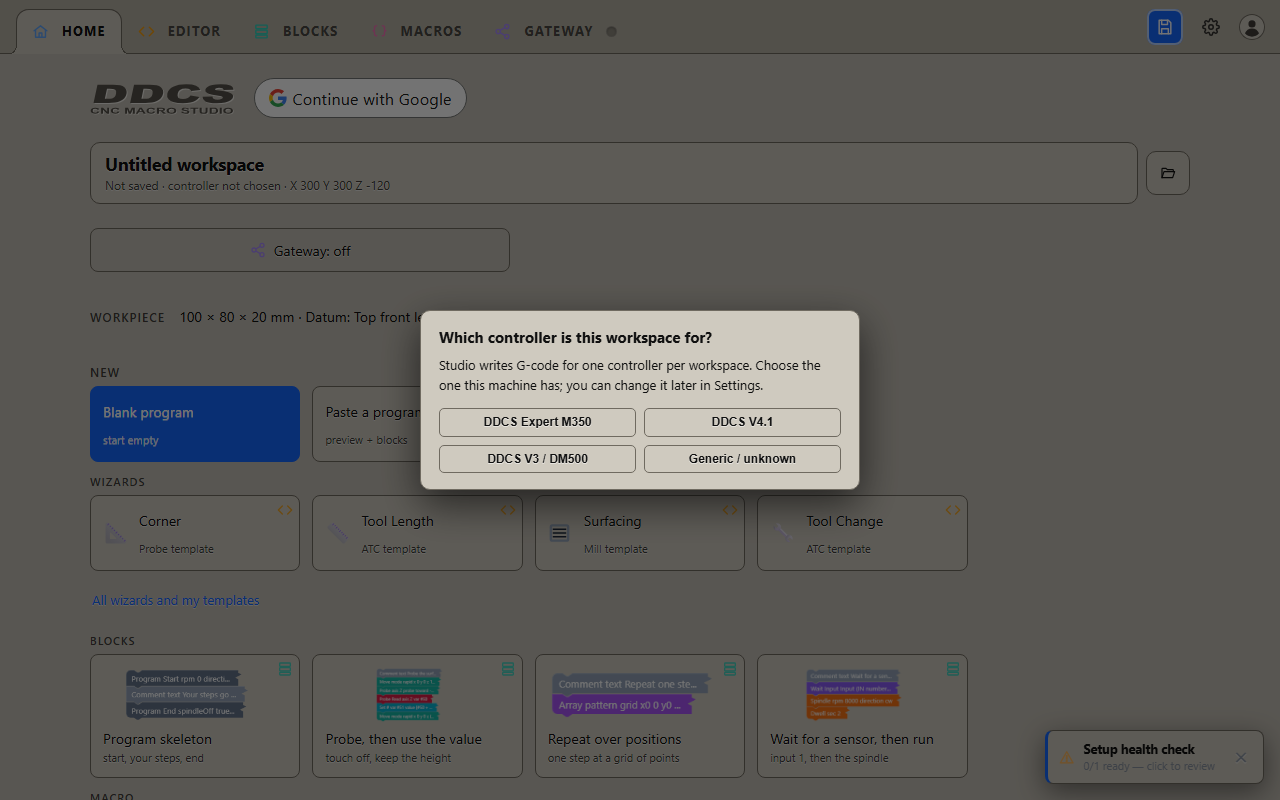Open the Tool Change ATC template
Screen dimensions: 1280x800
tap(862, 533)
